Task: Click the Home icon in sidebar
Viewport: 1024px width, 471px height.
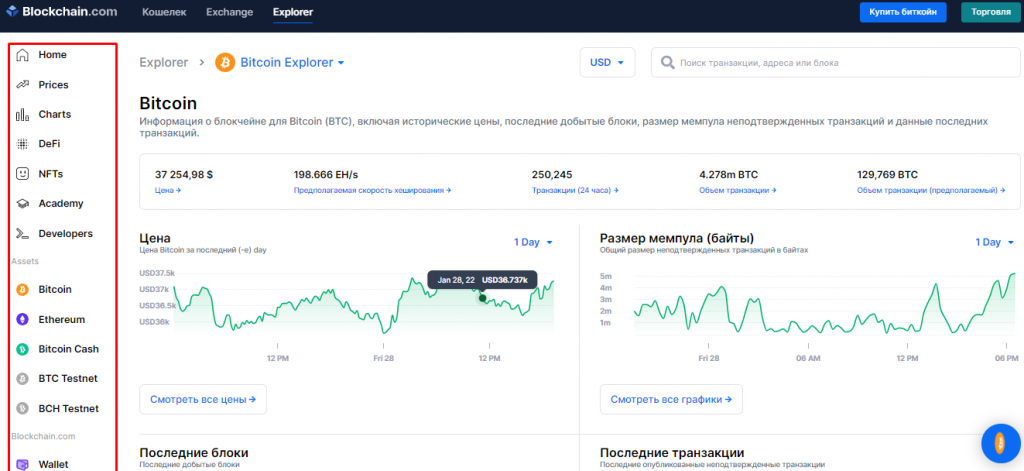Action: click(x=22, y=55)
